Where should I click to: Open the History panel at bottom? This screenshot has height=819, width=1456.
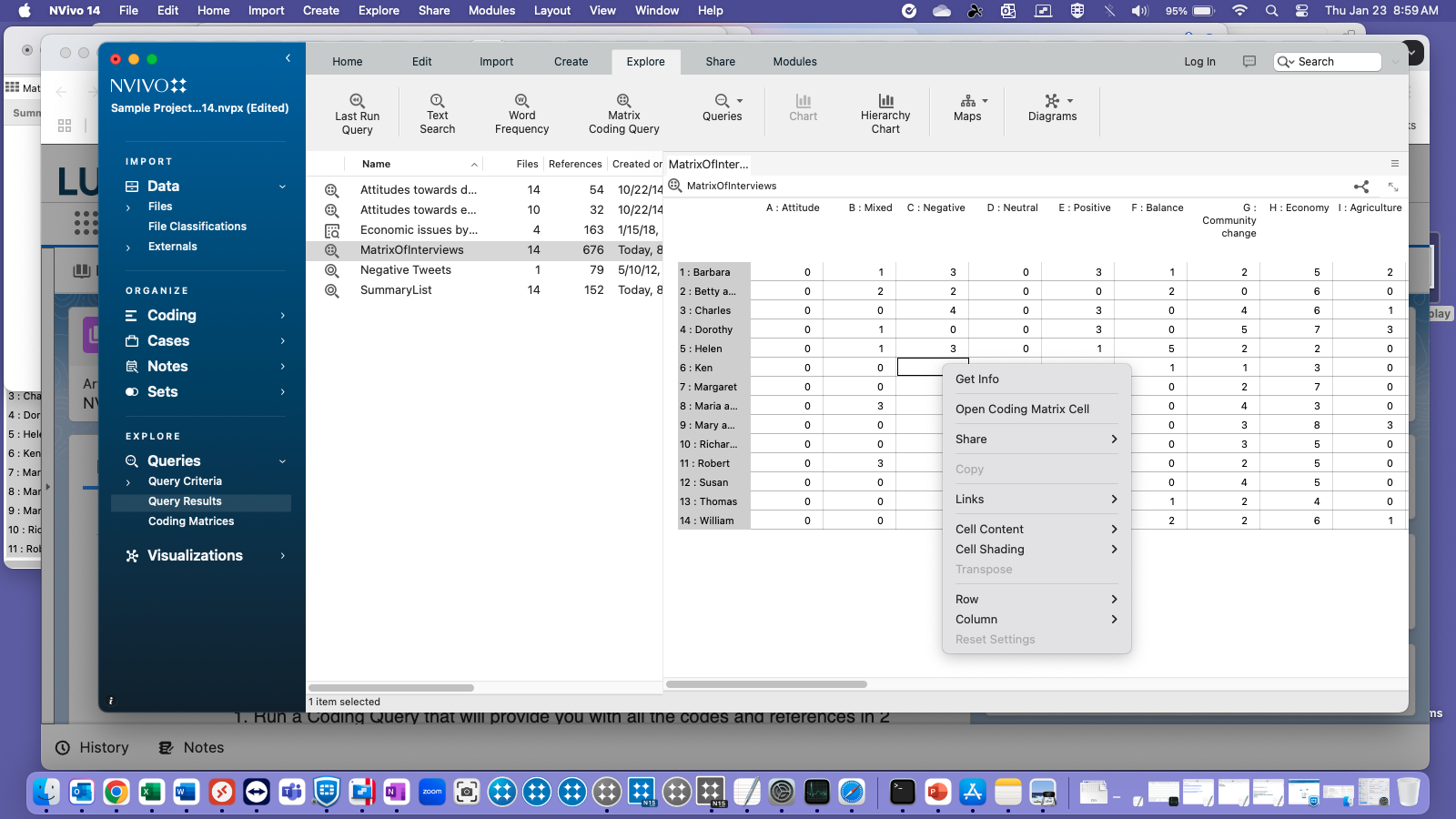click(x=93, y=747)
